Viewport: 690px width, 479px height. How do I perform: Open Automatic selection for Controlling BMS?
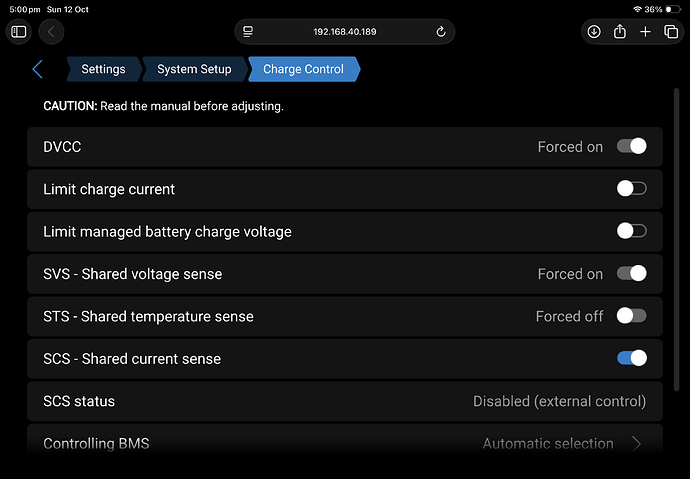click(x=548, y=443)
